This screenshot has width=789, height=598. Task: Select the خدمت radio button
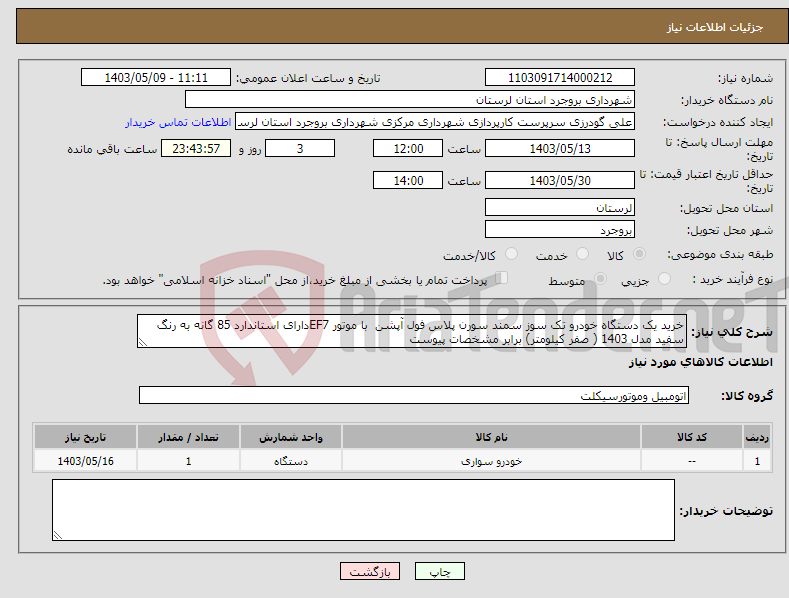coord(582,254)
